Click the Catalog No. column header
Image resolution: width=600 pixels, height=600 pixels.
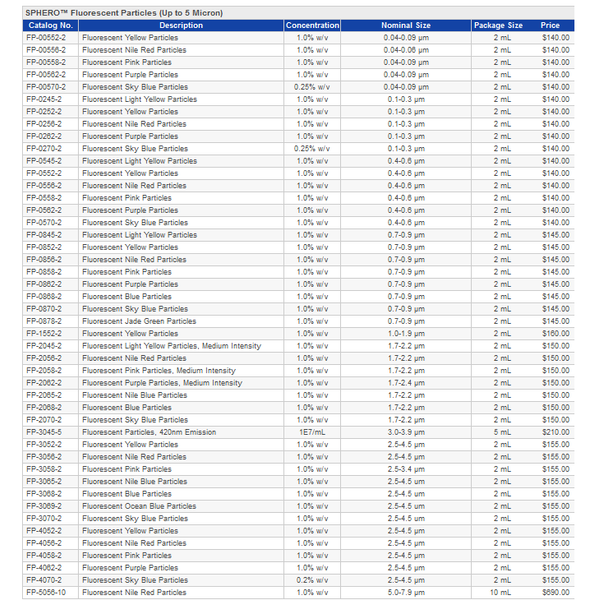coord(51,25)
